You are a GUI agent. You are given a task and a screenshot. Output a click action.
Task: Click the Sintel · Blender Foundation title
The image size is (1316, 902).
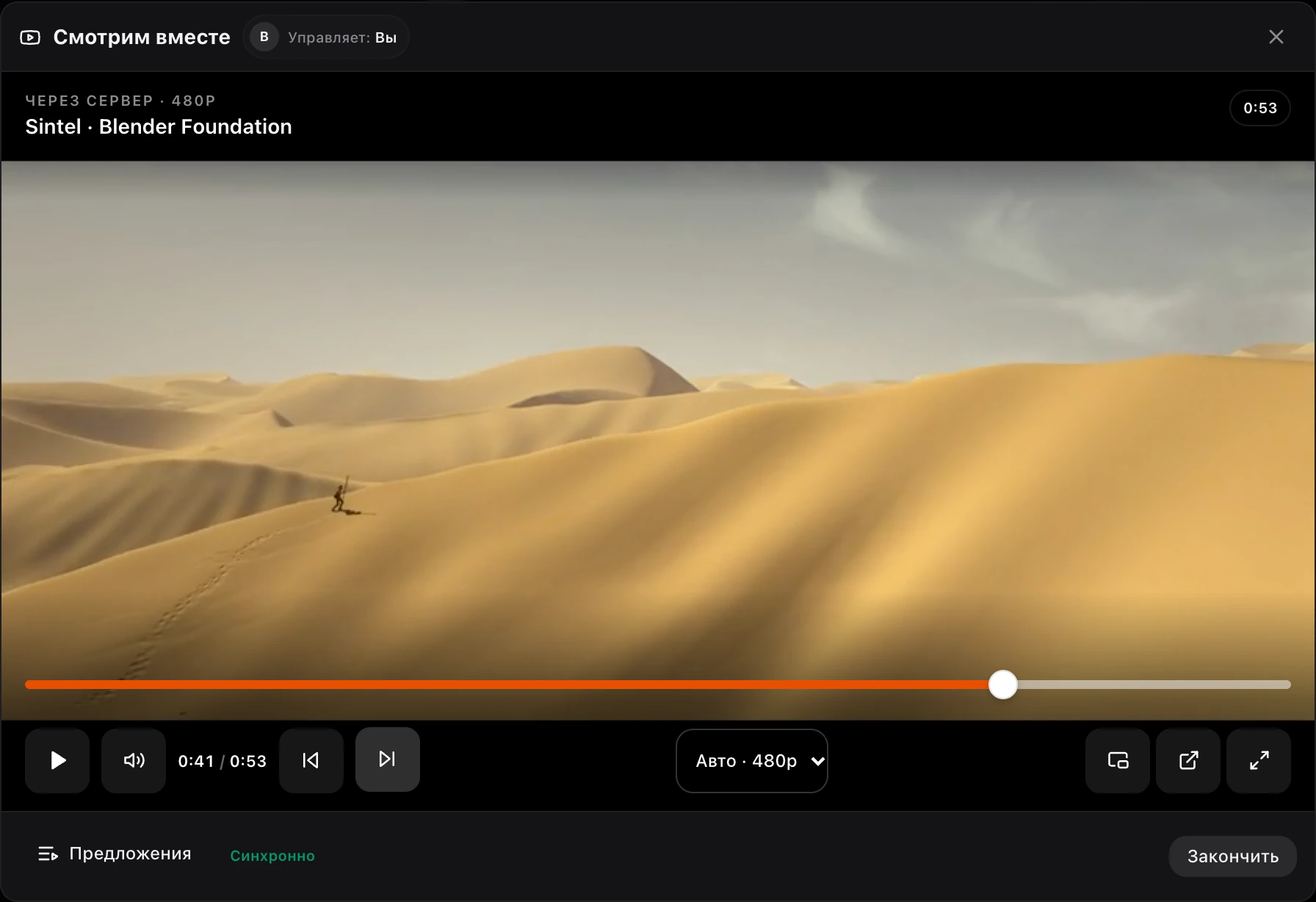click(x=159, y=126)
